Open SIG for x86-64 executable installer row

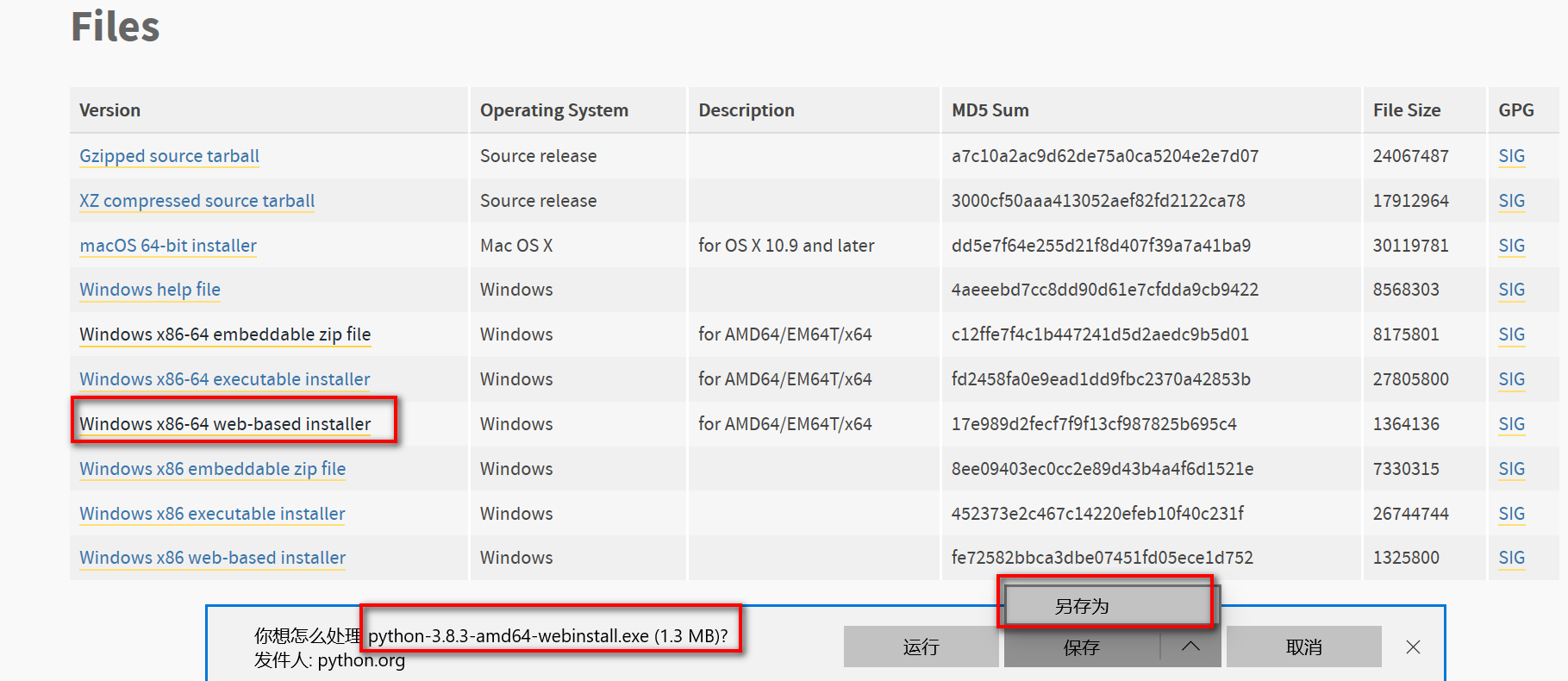click(1511, 379)
